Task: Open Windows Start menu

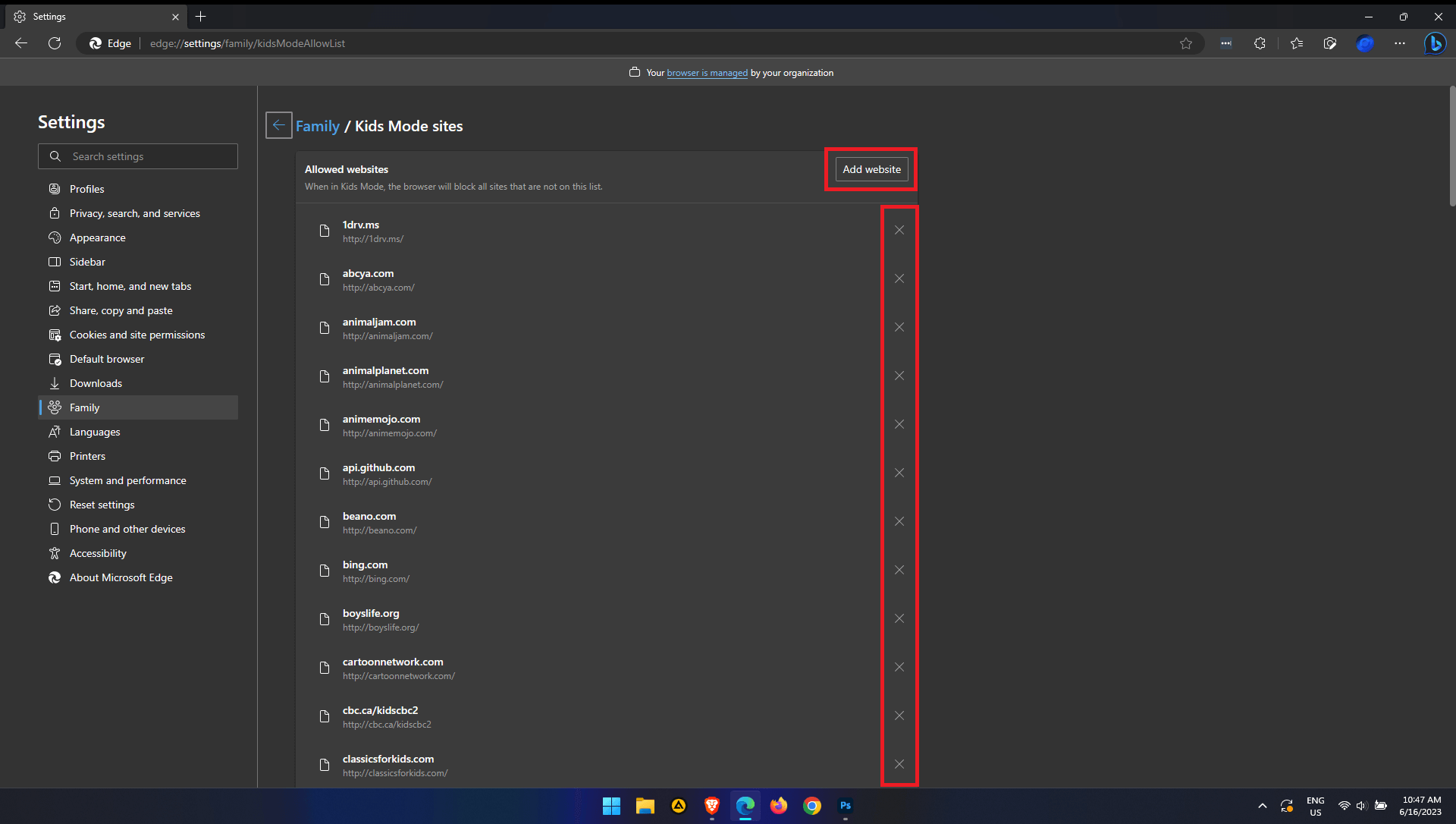Action: coord(611,806)
